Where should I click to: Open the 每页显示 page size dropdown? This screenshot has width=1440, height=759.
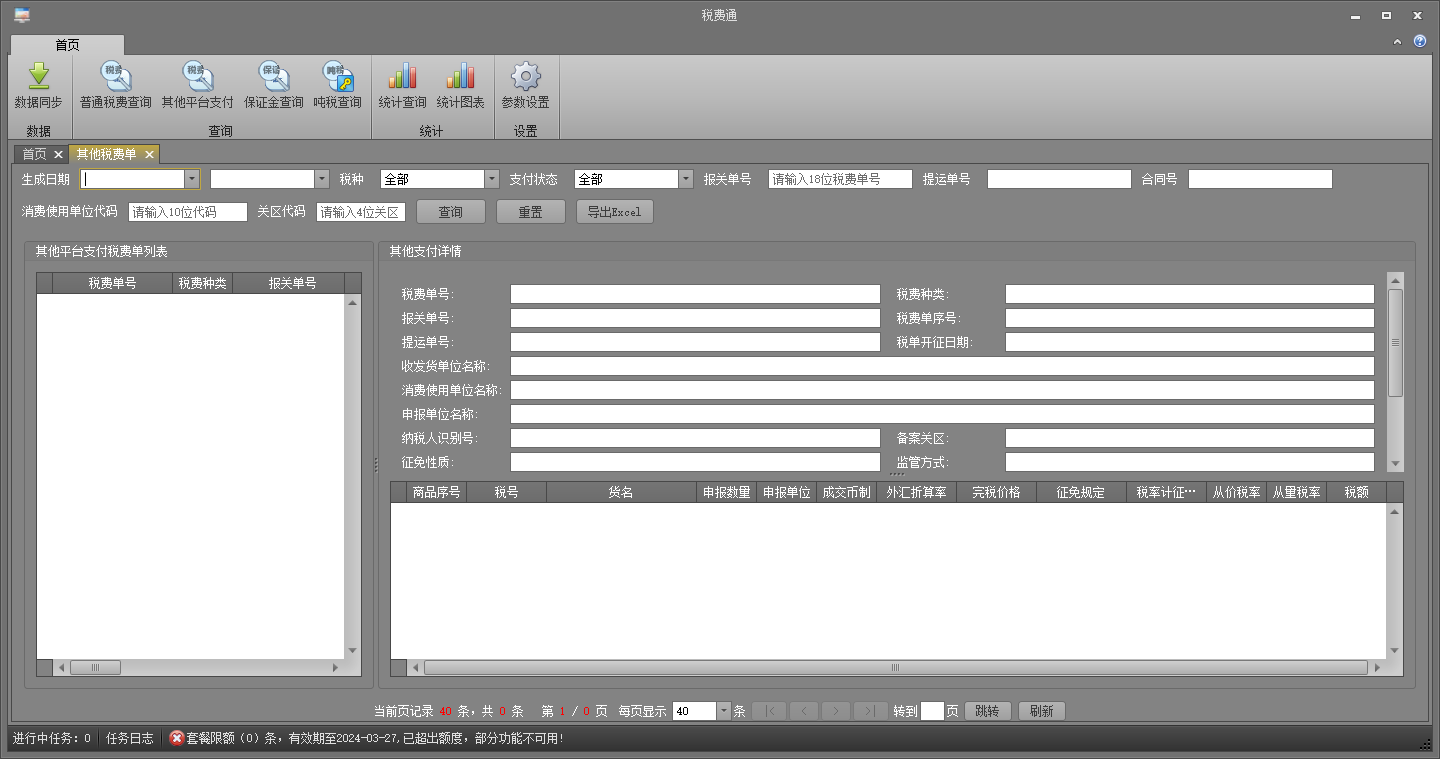point(724,711)
